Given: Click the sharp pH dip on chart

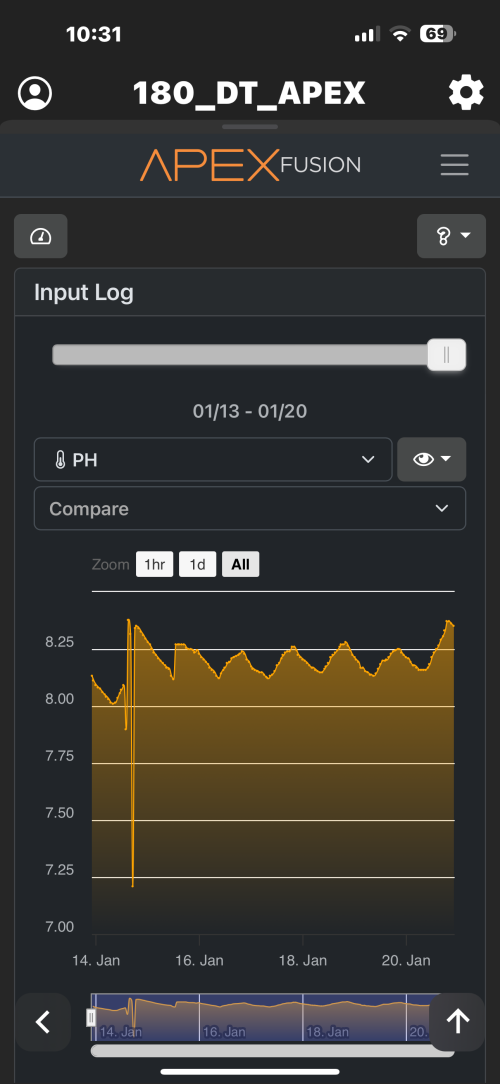Looking at the screenshot, I should tap(132, 886).
